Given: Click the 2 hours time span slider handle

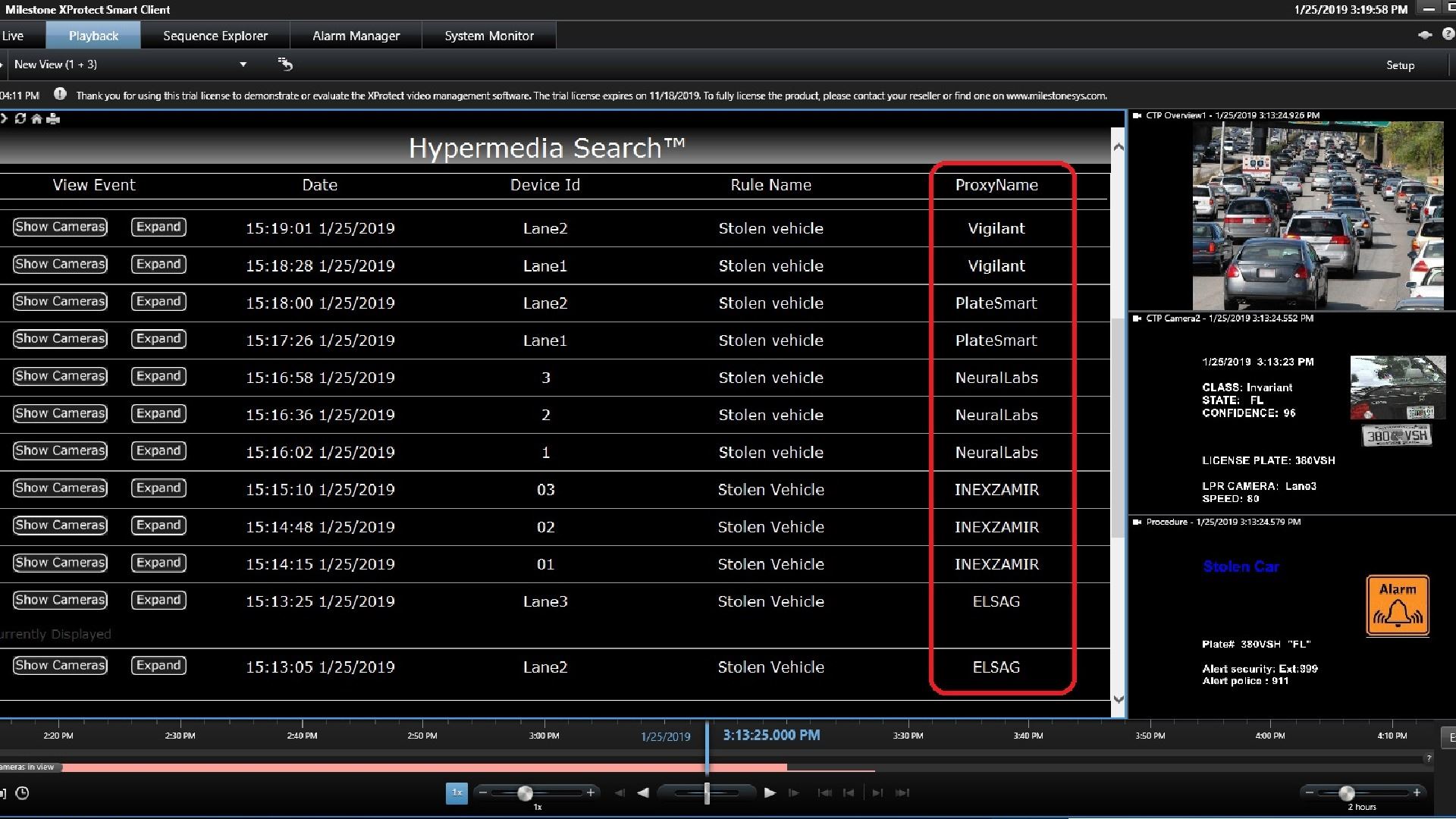Looking at the screenshot, I should [1347, 793].
